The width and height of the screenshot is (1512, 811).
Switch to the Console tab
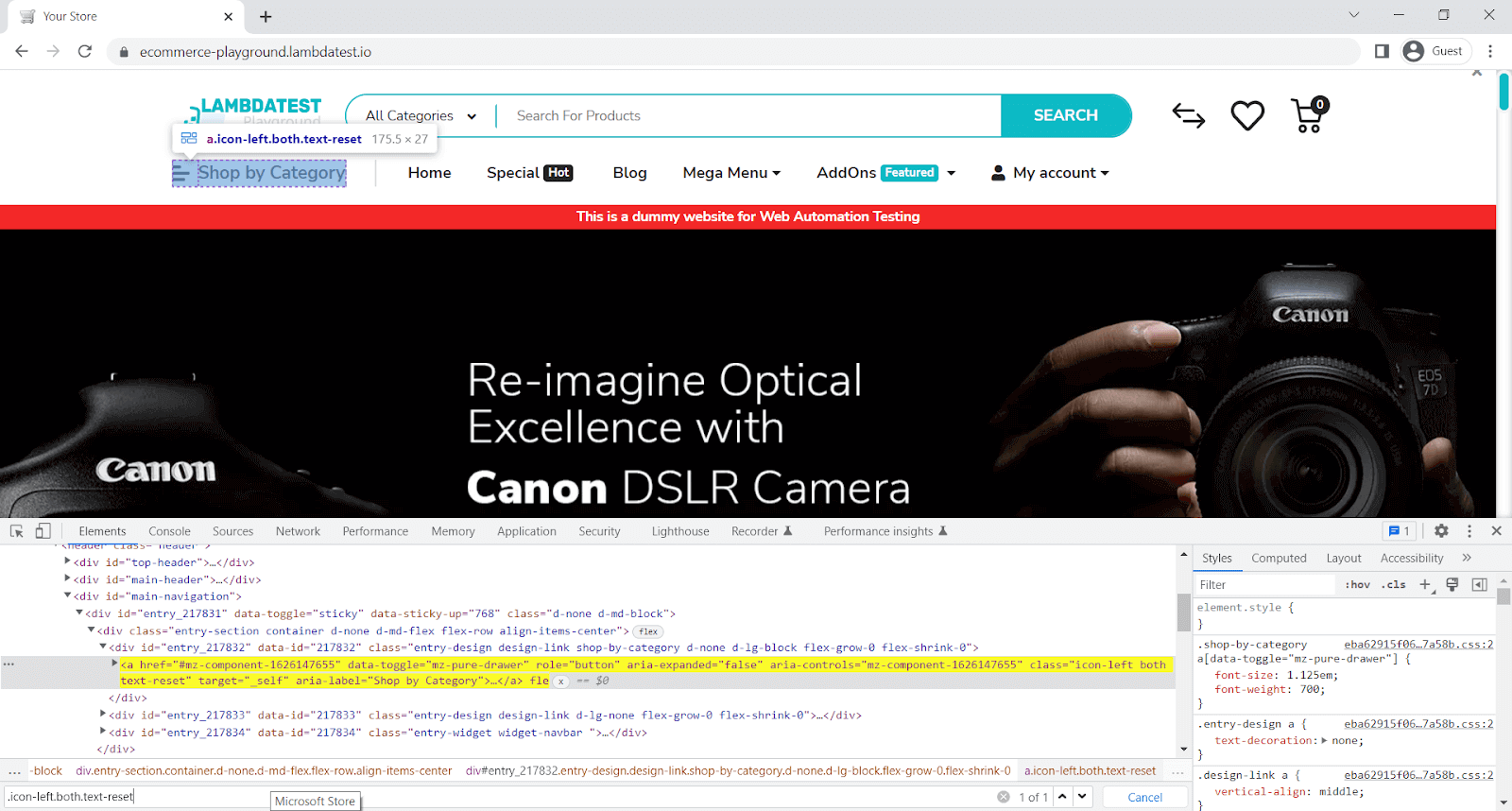tap(169, 531)
